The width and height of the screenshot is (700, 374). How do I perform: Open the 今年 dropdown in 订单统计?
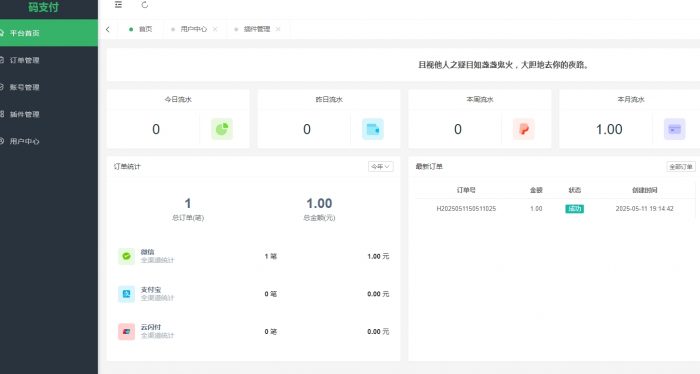point(381,166)
